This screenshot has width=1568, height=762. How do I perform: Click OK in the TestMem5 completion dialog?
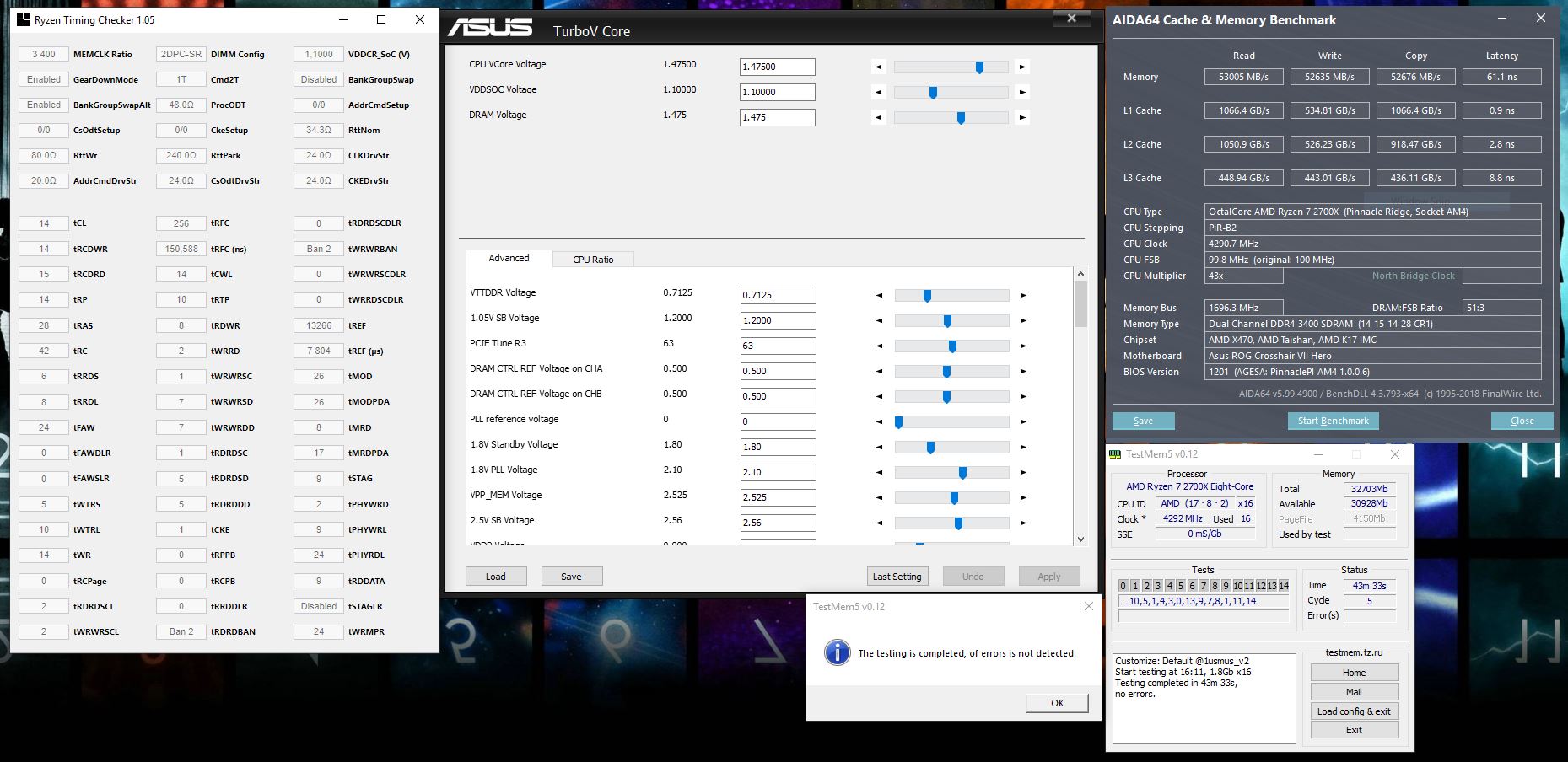(1058, 703)
